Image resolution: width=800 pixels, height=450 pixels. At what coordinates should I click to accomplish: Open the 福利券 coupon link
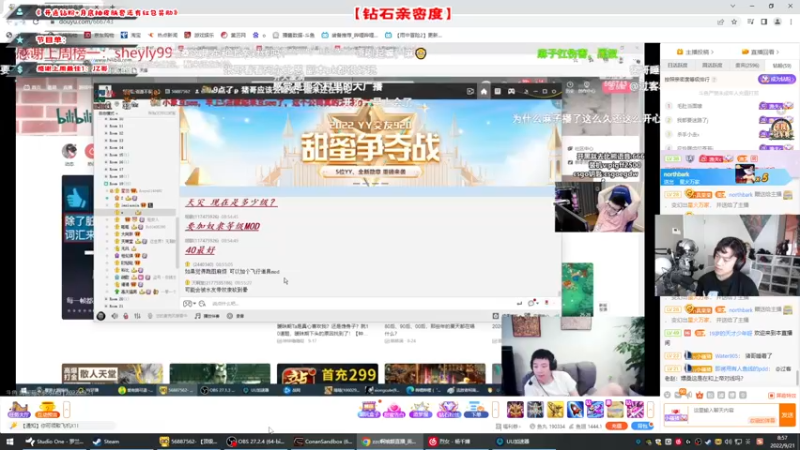[x=508, y=426]
